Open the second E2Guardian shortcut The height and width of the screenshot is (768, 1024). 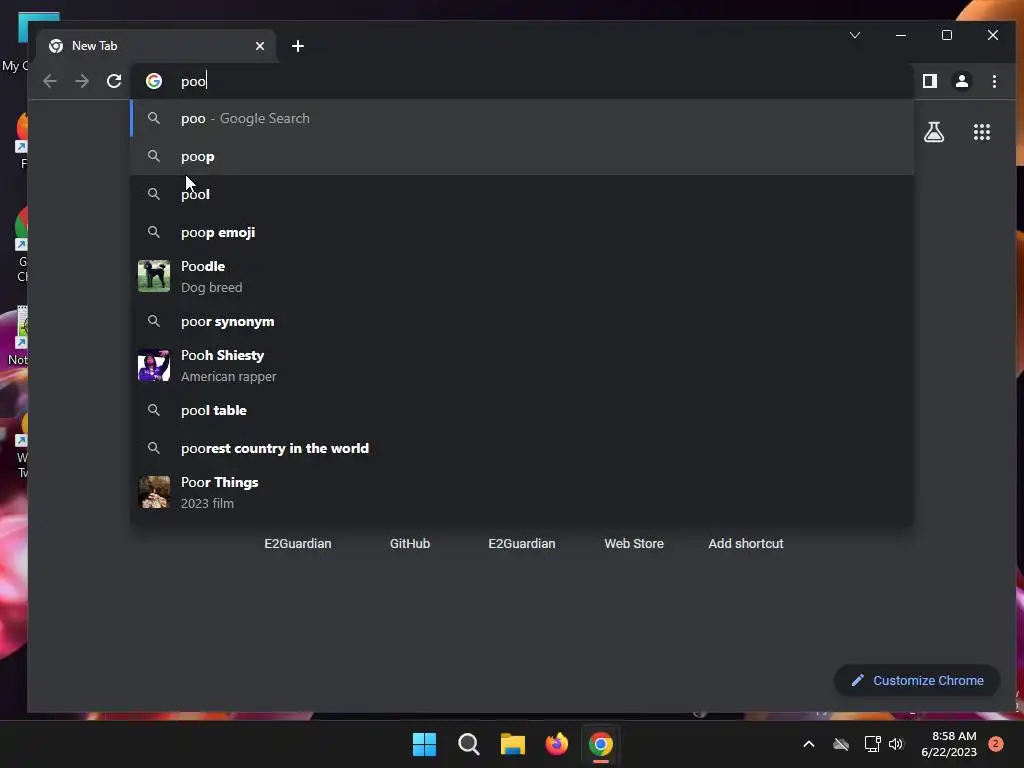coord(522,543)
